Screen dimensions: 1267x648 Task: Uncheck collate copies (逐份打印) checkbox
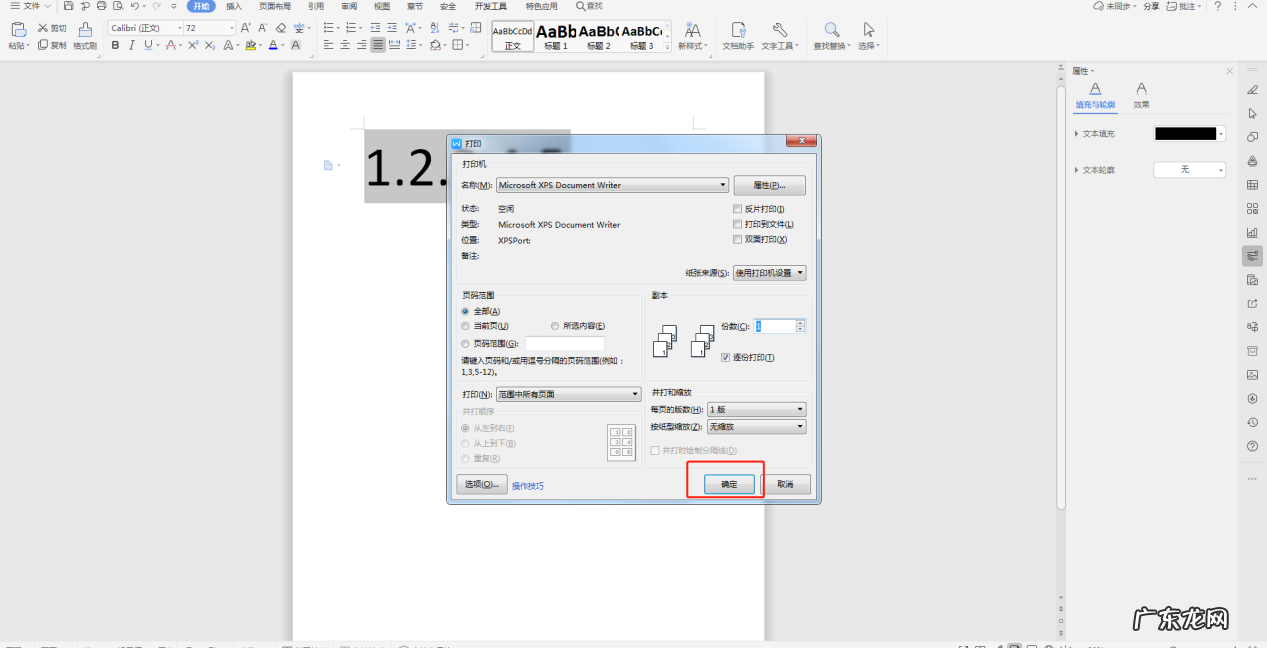tap(726, 357)
